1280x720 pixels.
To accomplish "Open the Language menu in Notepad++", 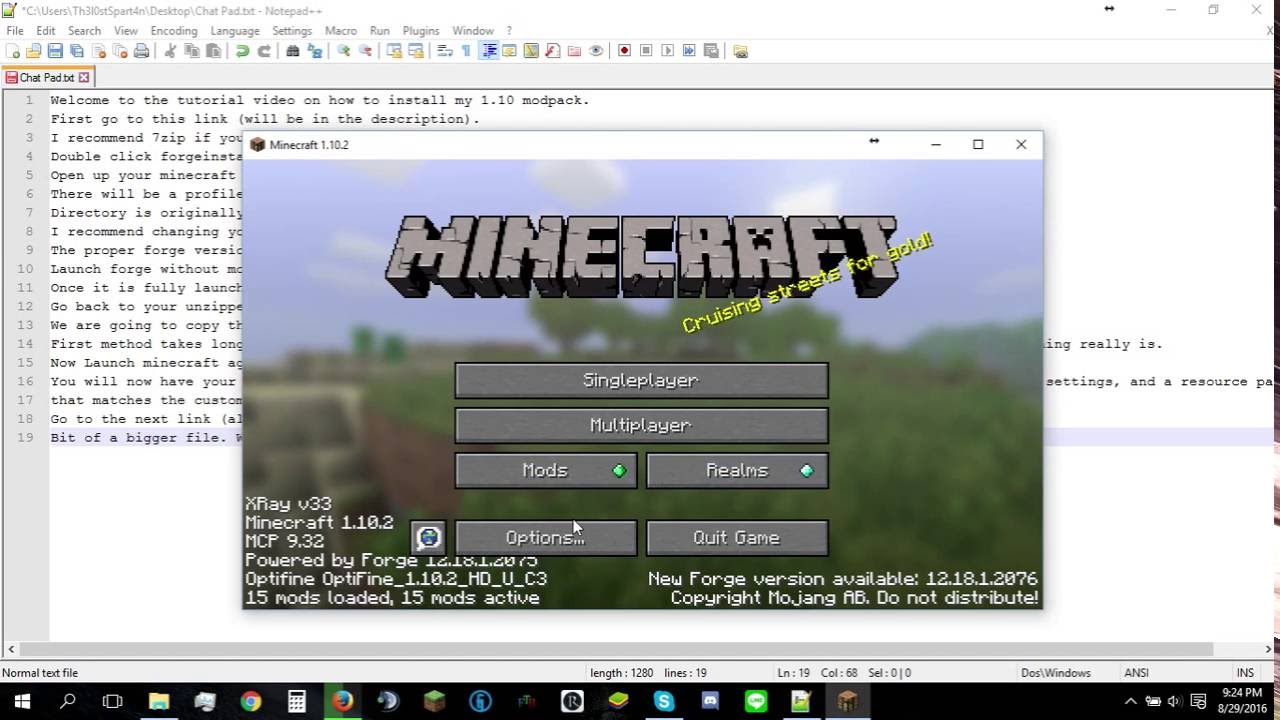I will [235, 31].
